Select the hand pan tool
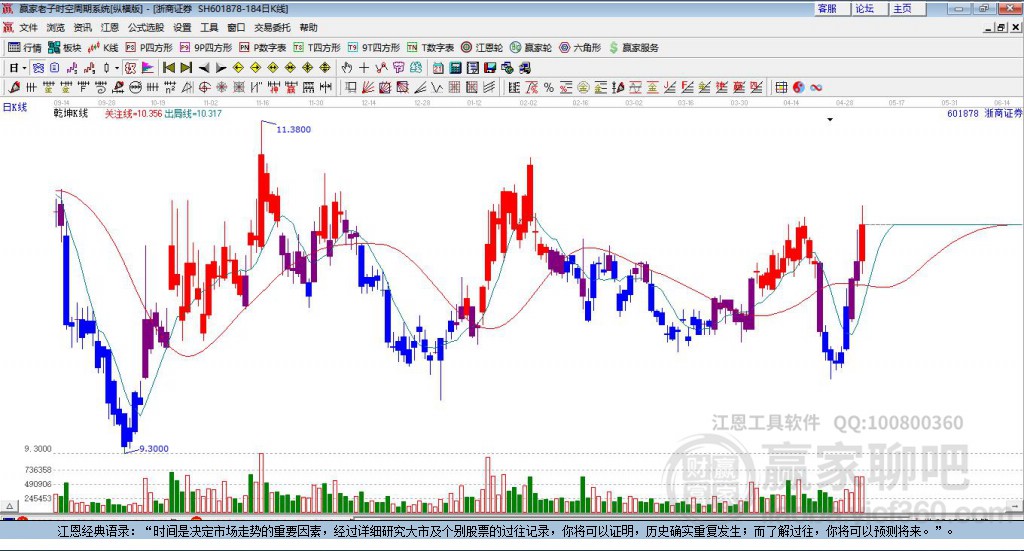Screen dimensions: 1024x551 pyautogui.click(x=347, y=68)
